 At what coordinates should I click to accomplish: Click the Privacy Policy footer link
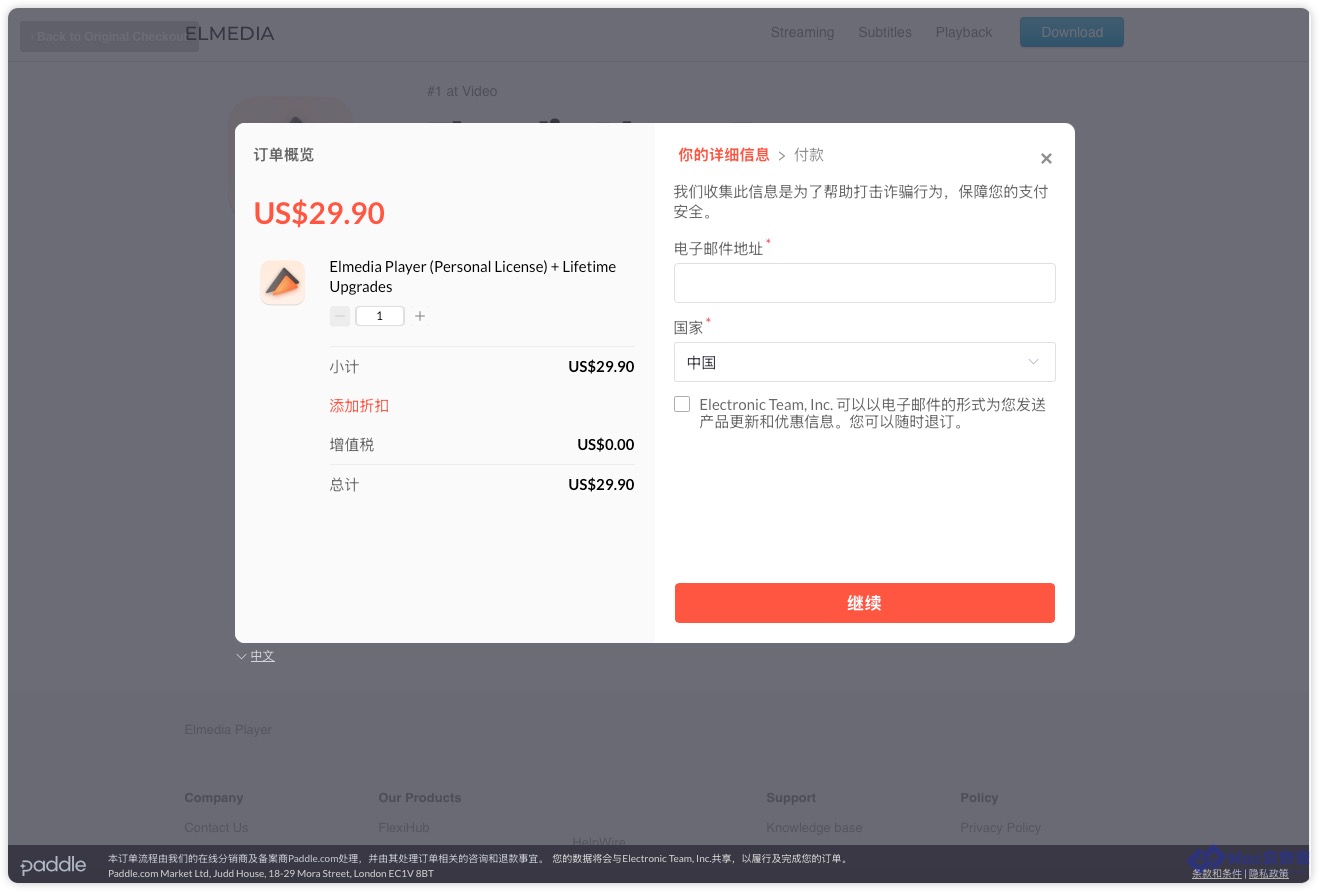click(1000, 827)
